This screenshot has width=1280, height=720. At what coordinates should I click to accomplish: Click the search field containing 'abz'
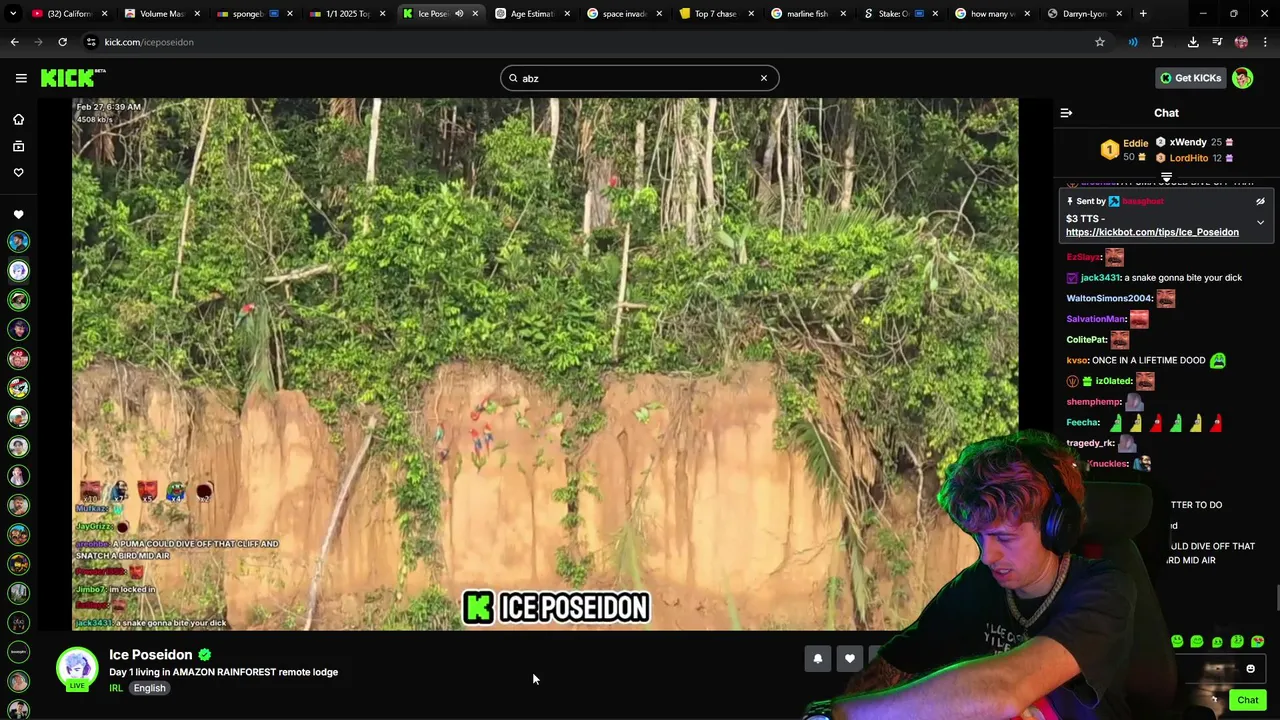click(x=639, y=78)
